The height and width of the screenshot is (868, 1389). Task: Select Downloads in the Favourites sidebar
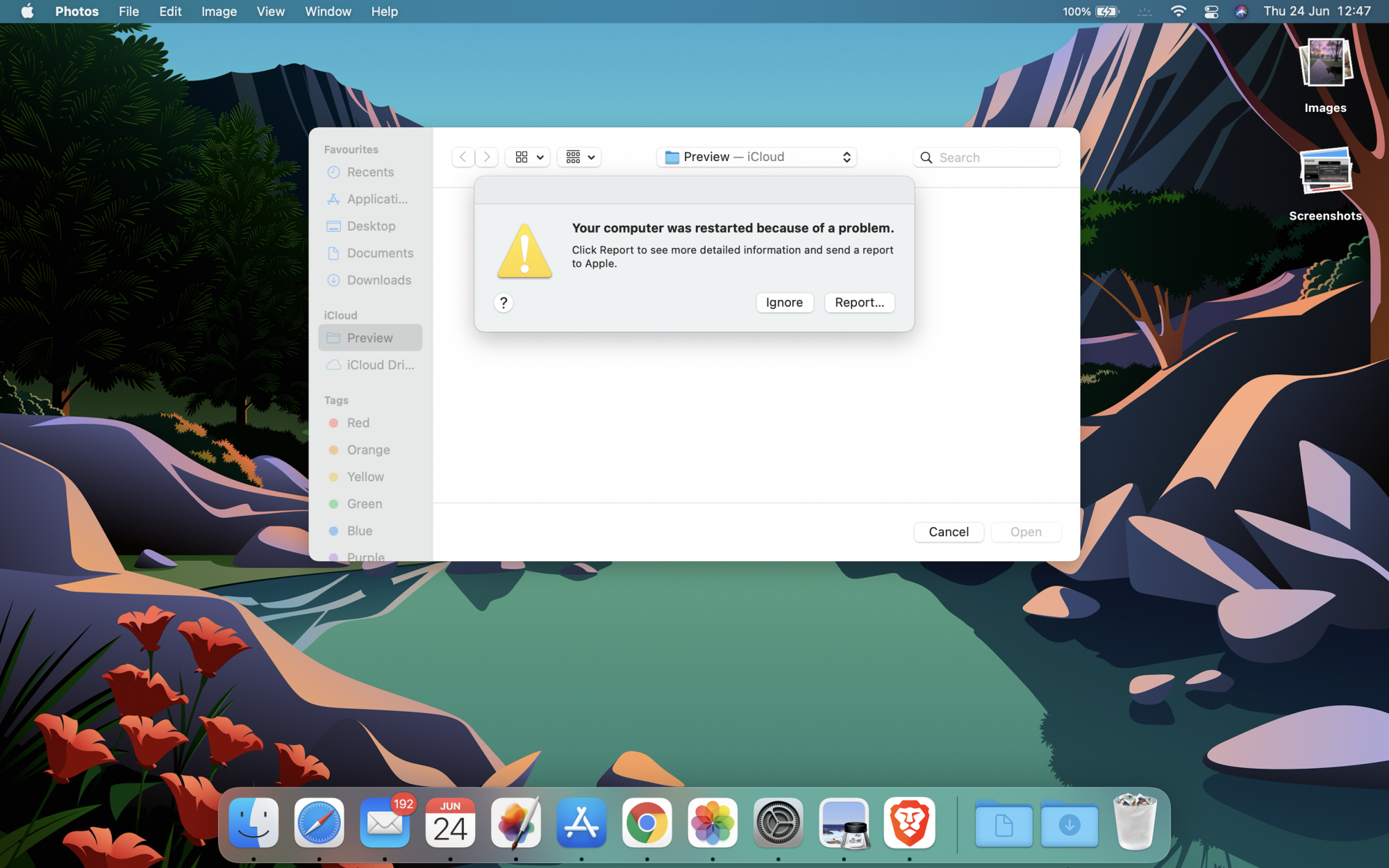point(379,280)
